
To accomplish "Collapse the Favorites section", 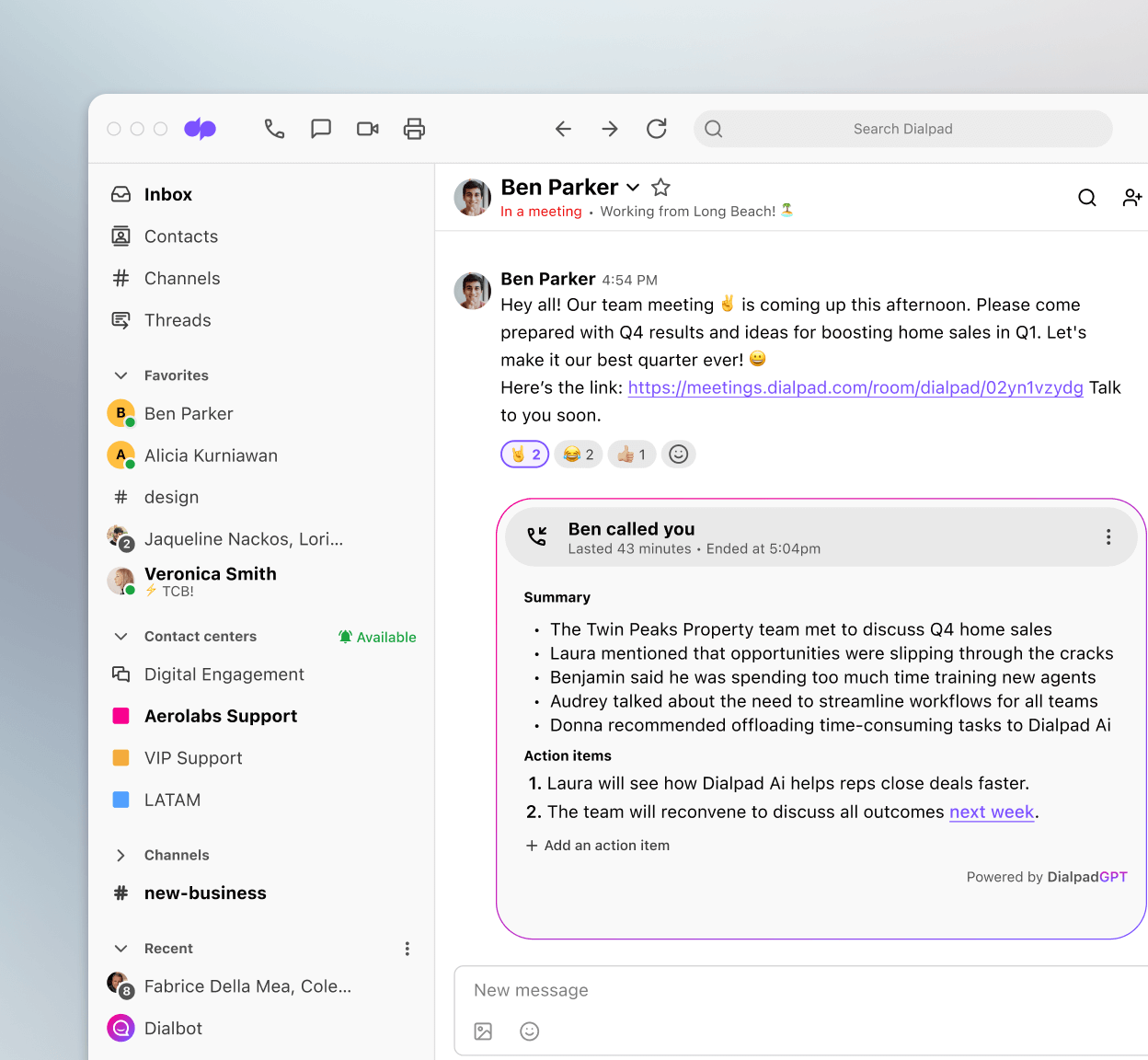I will (x=121, y=374).
